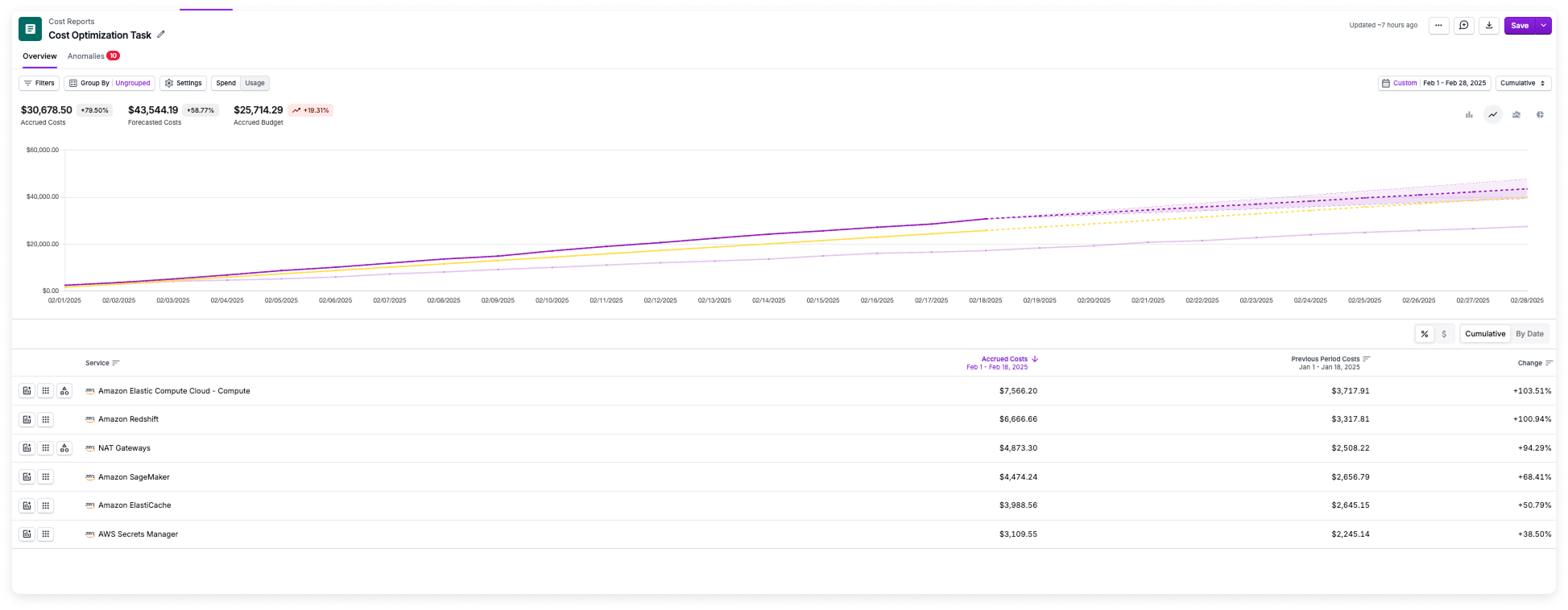Click the $7,566.20 accrued cost cell
Image resolution: width=1568 pixels, height=610 pixels.
click(x=1018, y=391)
